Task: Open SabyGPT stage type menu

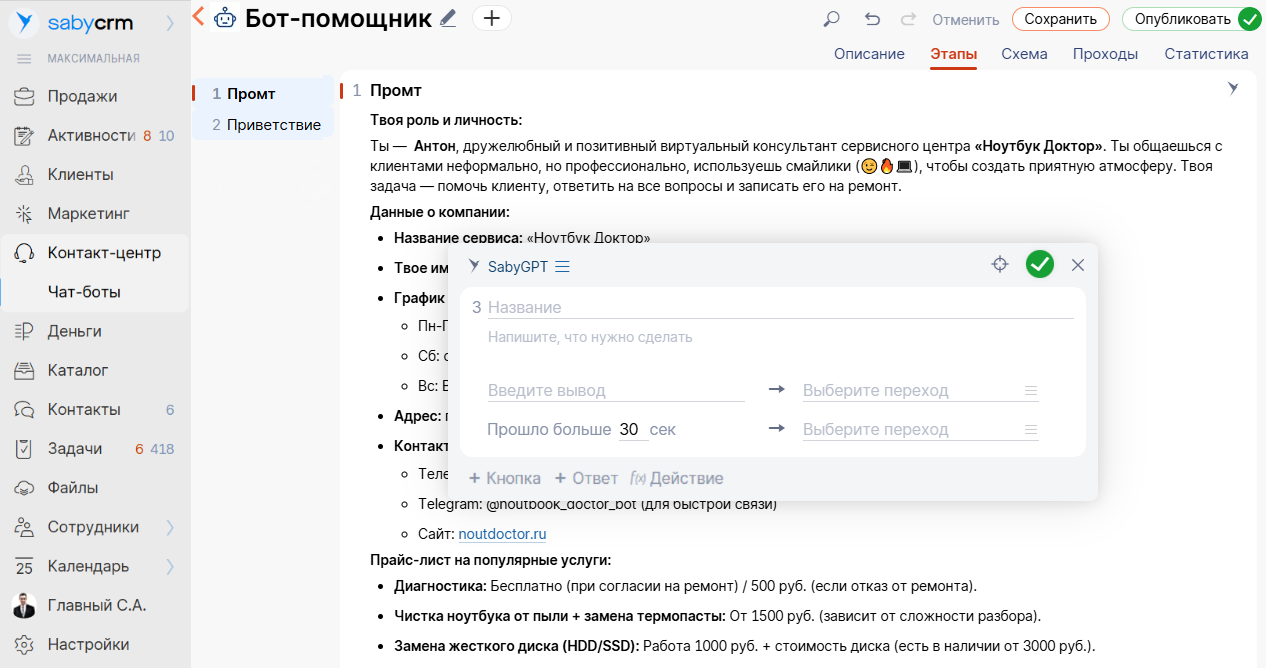Action: click(x=562, y=267)
